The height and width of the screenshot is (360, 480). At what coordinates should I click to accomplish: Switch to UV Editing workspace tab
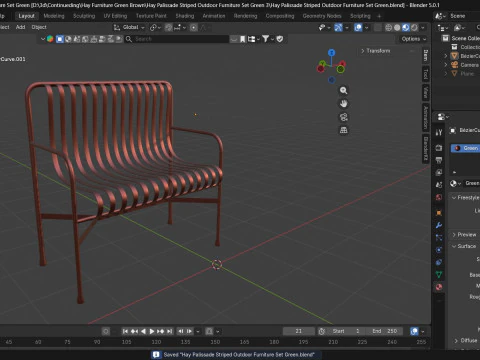coord(115,16)
